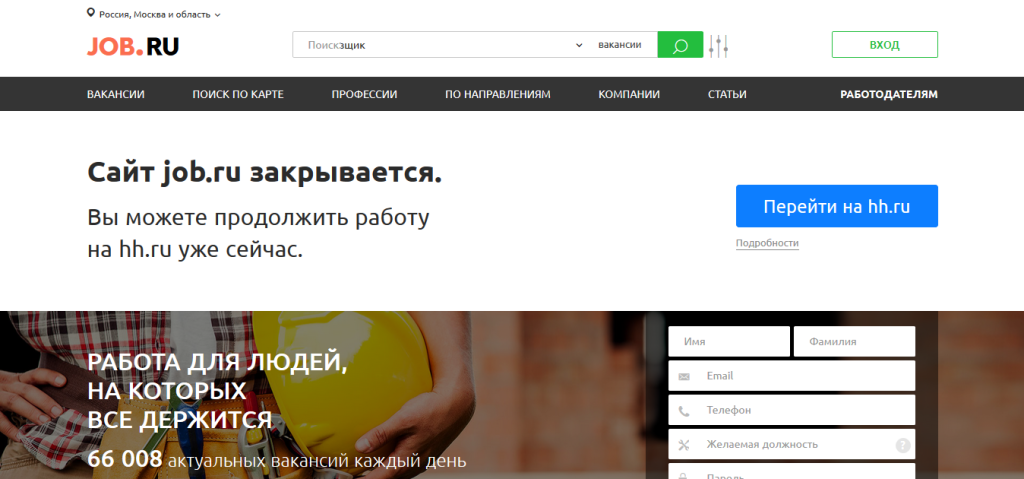This screenshot has height=479, width=1024.
Task: Select ПО НАПРАВЛЕНИЯМ in navigation
Action: (x=498, y=94)
